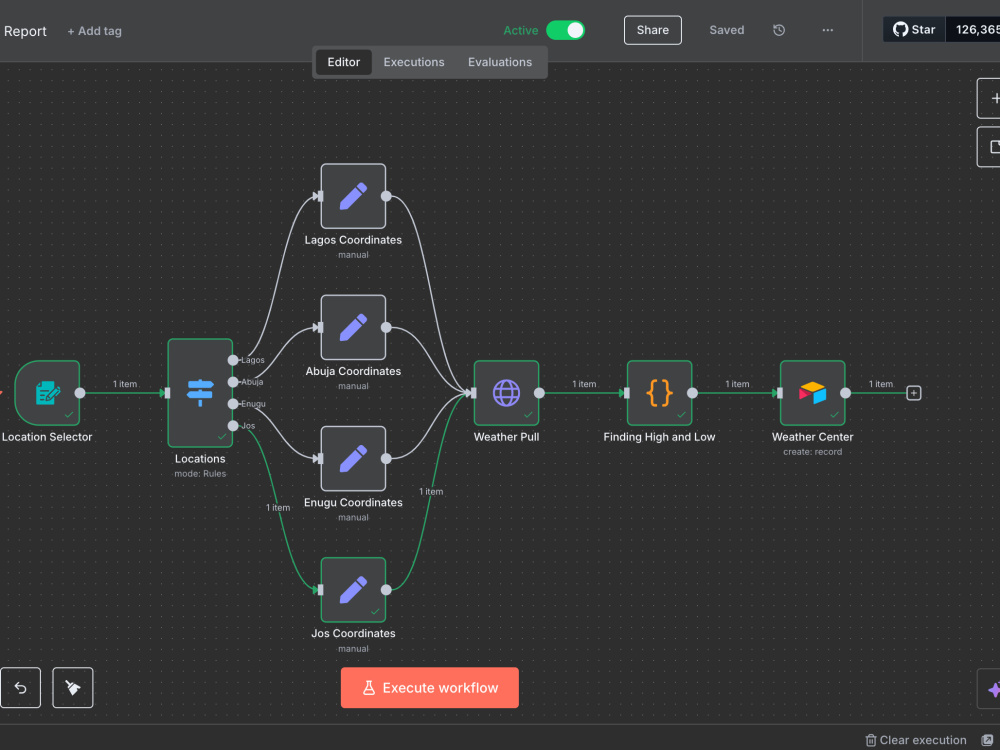This screenshot has width=1000, height=750.
Task: Click the Abuja output connector on Locations
Action: click(x=233, y=382)
